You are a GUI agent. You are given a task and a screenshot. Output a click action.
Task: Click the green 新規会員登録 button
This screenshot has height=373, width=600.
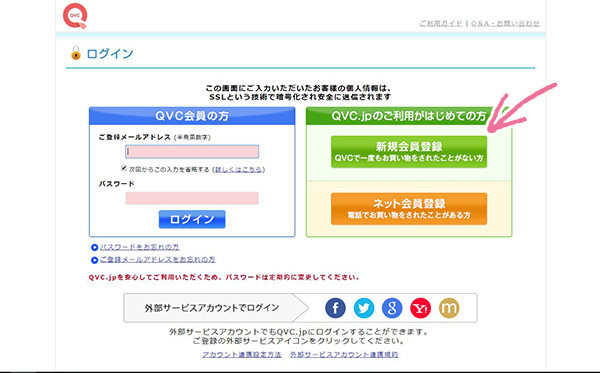pyautogui.click(x=409, y=152)
